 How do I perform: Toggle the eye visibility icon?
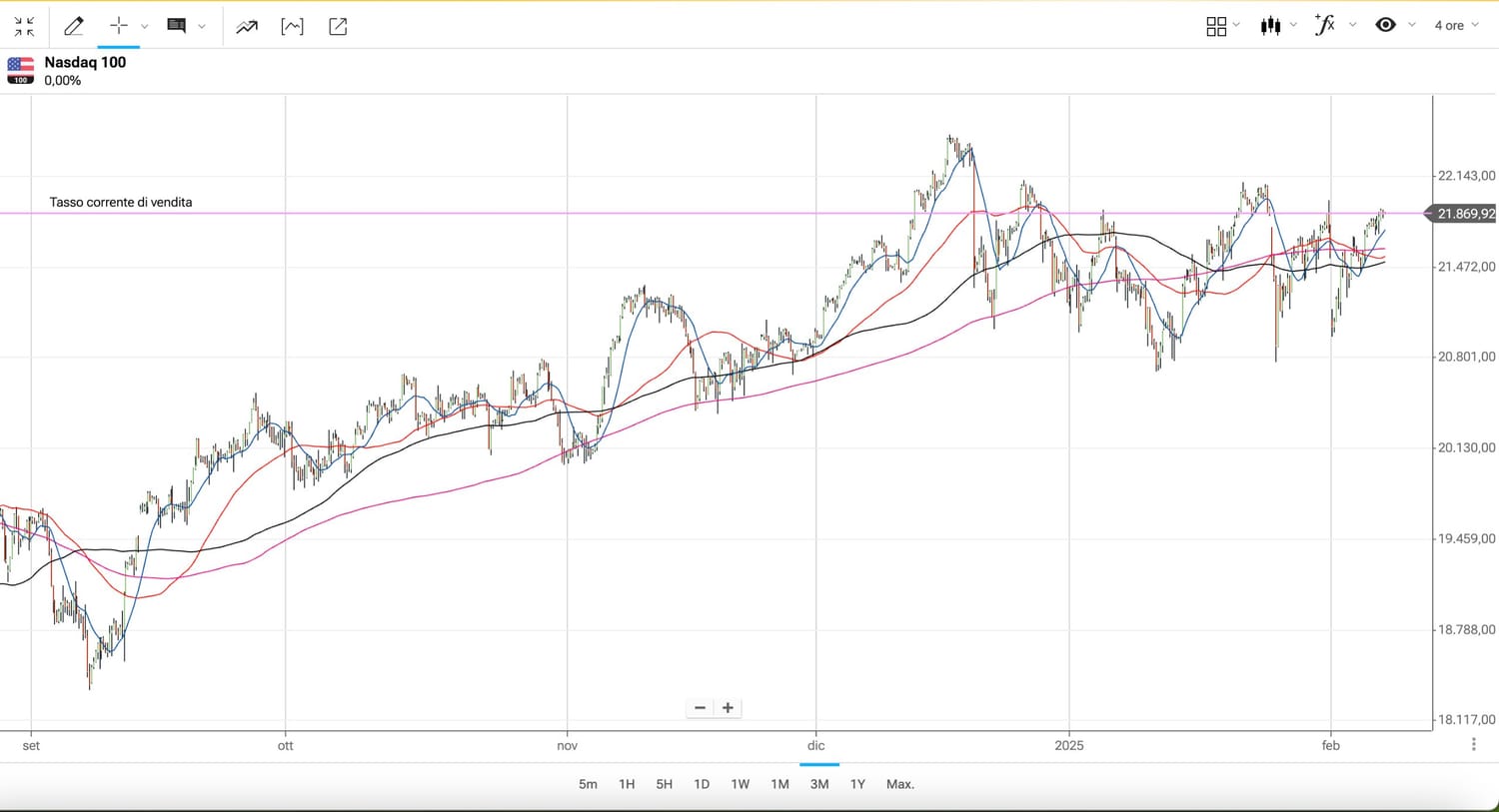(1385, 25)
